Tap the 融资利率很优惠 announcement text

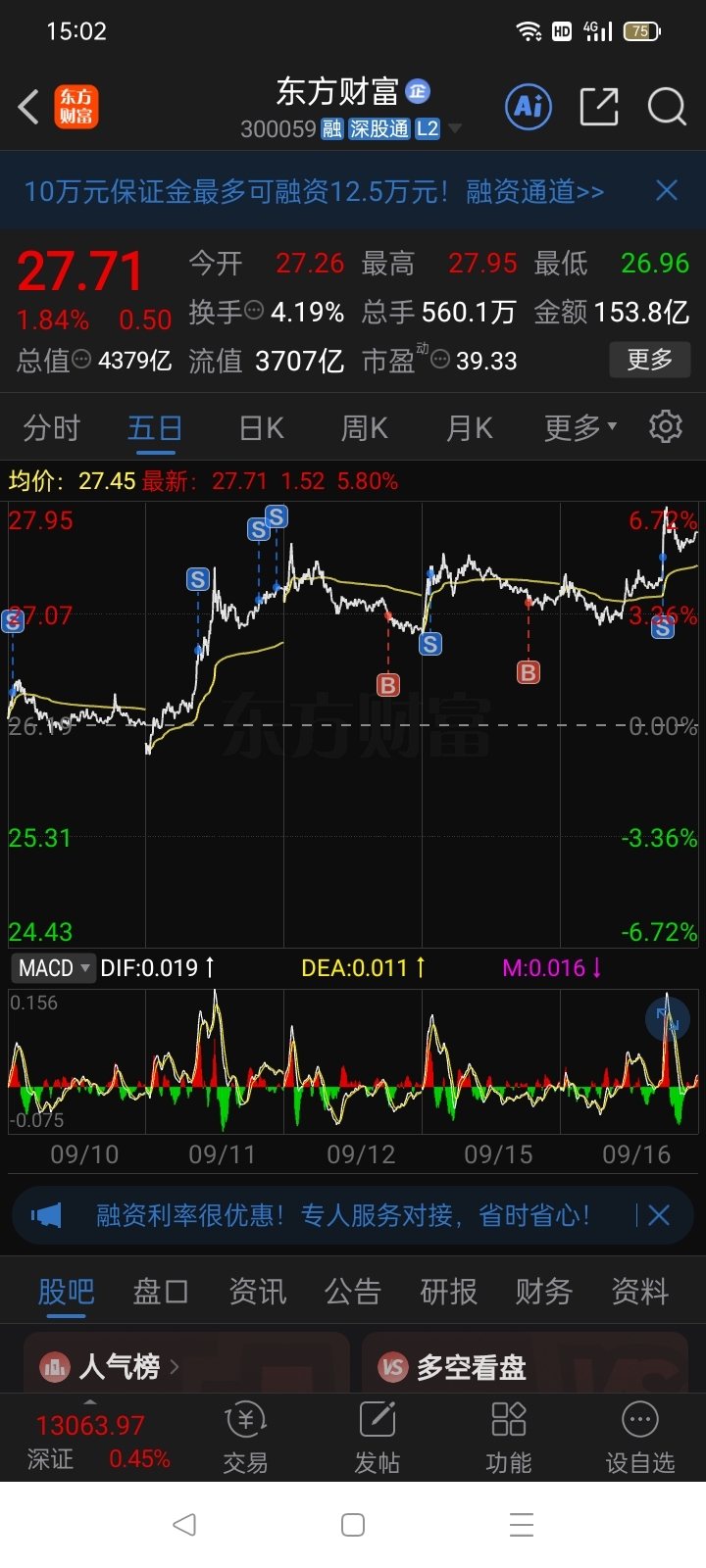tap(343, 1216)
